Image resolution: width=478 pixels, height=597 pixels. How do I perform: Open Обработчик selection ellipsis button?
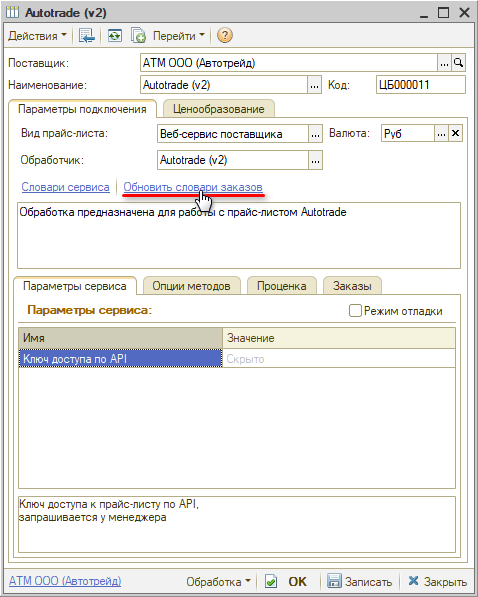point(315,160)
